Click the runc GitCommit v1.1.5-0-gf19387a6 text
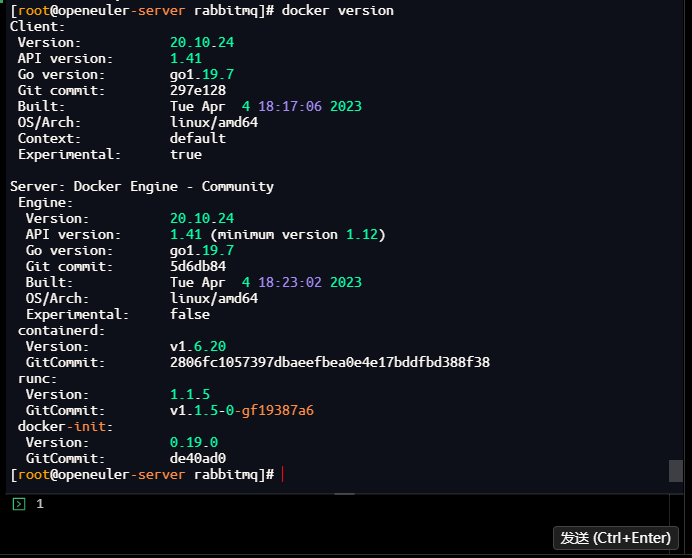The width and height of the screenshot is (692, 558). (x=242, y=411)
